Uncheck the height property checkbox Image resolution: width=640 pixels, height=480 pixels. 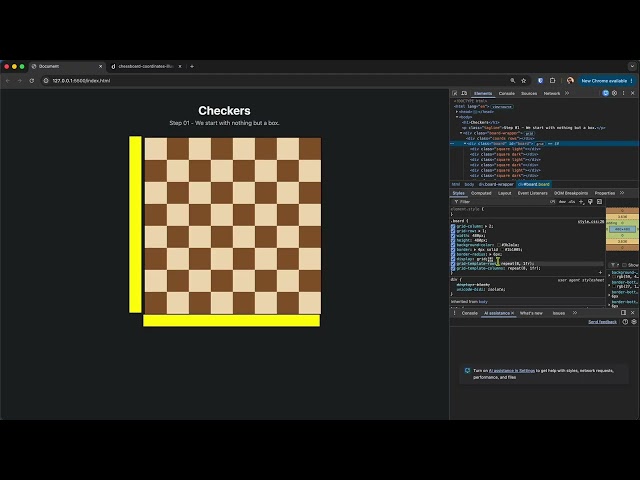(453, 240)
